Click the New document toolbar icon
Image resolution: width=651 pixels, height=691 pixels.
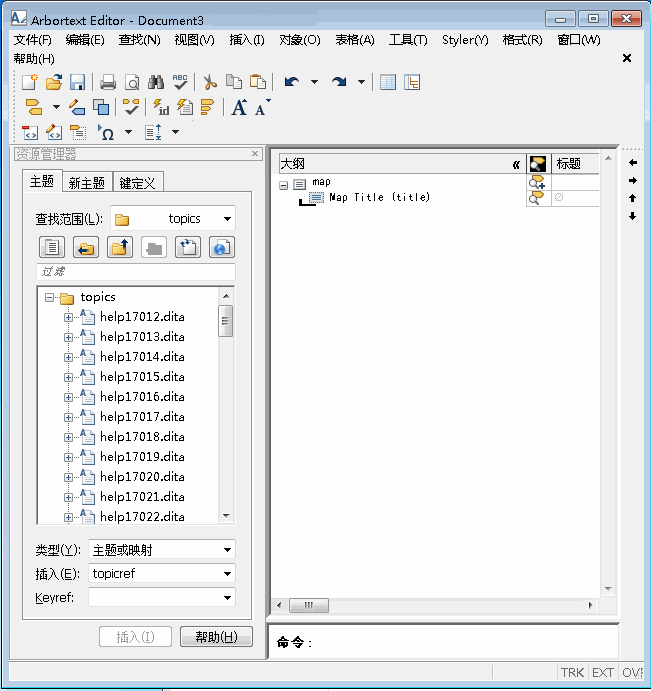coord(30,82)
